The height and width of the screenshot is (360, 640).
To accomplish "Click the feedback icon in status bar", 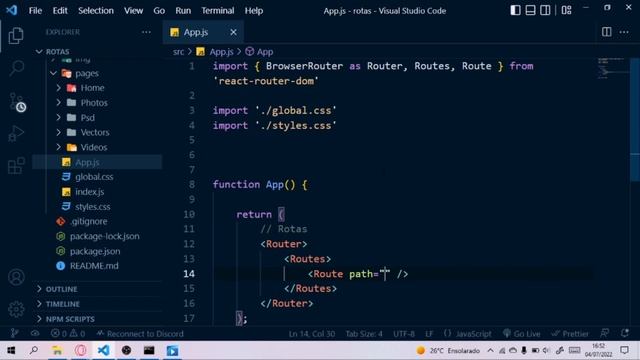I will 604,333.
